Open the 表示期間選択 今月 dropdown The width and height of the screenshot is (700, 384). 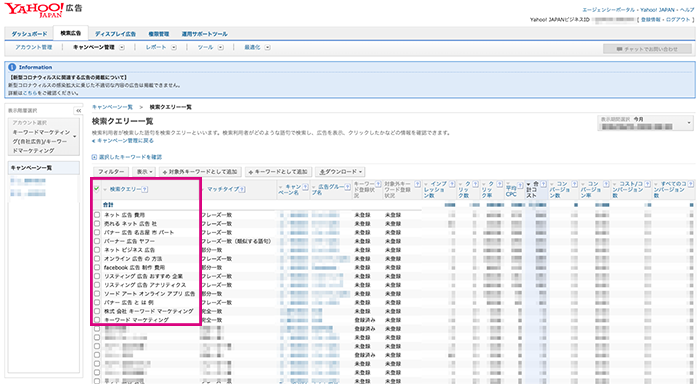point(646,123)
